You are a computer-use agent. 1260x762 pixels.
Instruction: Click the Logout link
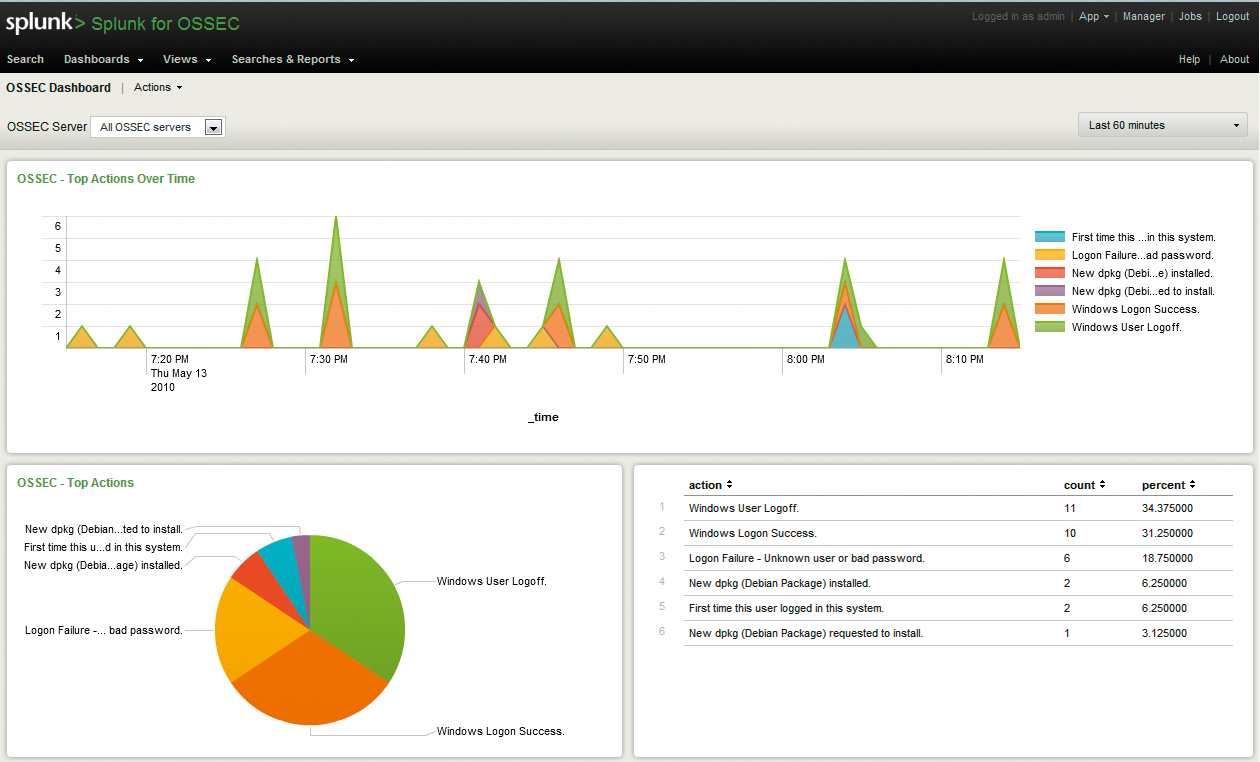tap(1232, 16)
